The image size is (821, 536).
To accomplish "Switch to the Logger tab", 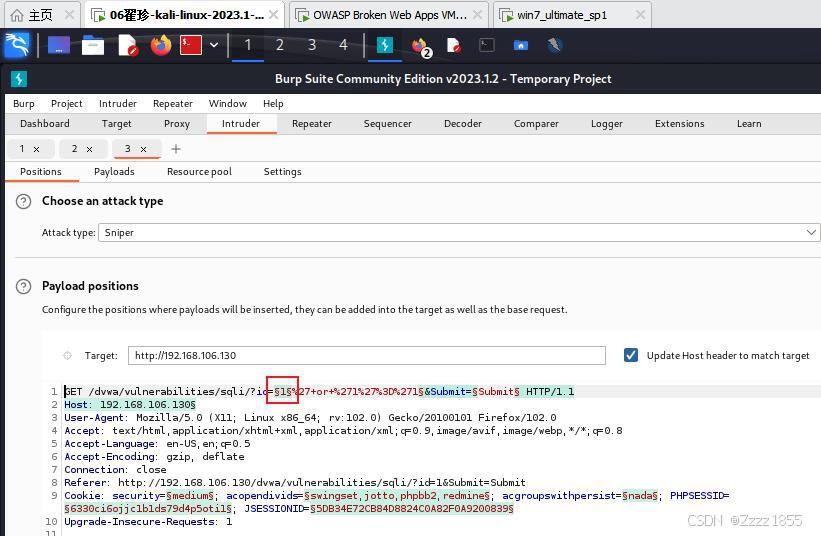I will point(607,124).
